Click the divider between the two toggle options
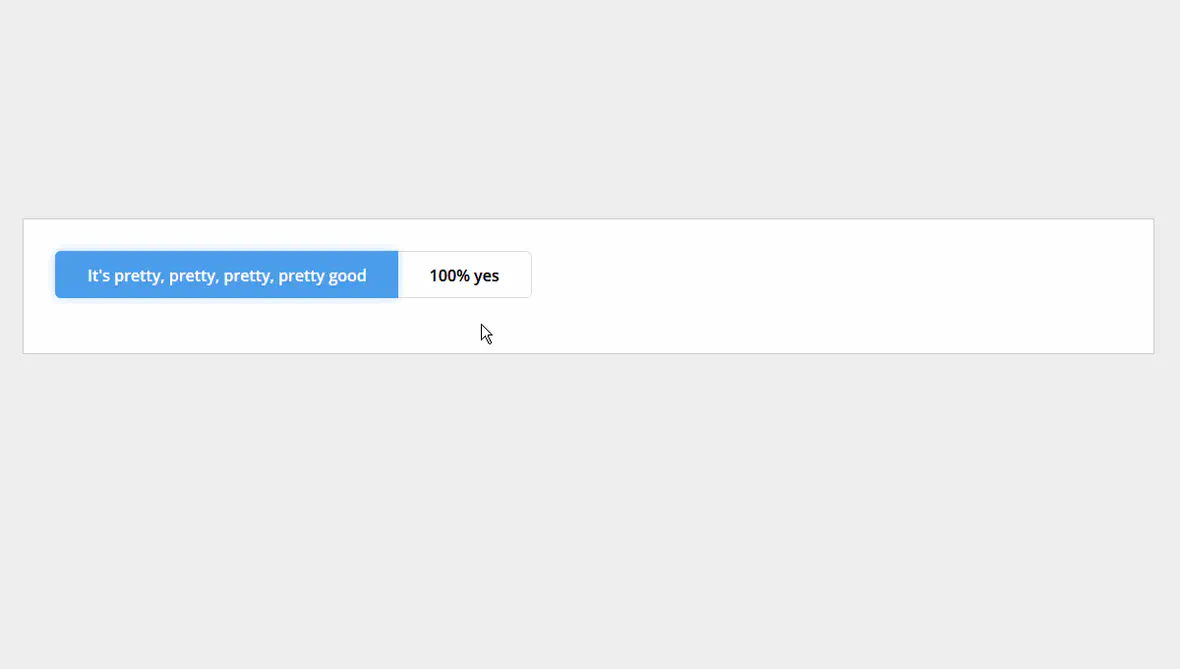This screenshot has width=1180, height=669. [398, 275]
